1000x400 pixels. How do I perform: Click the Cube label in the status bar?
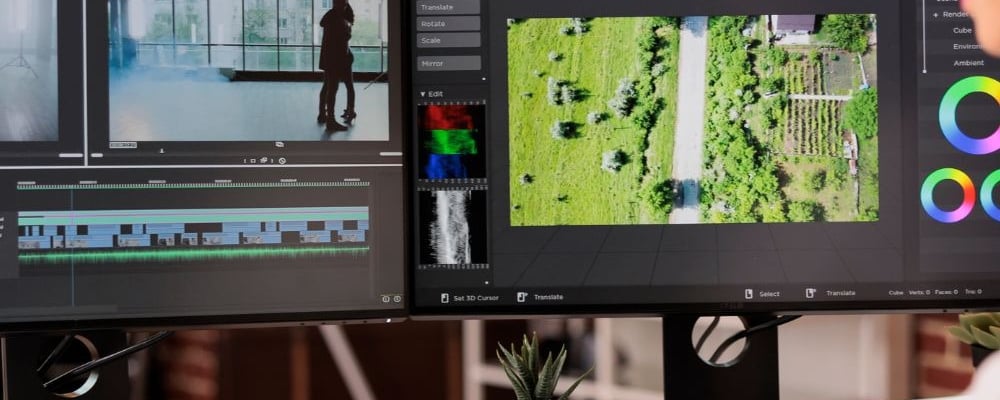[x=896, y=293]
